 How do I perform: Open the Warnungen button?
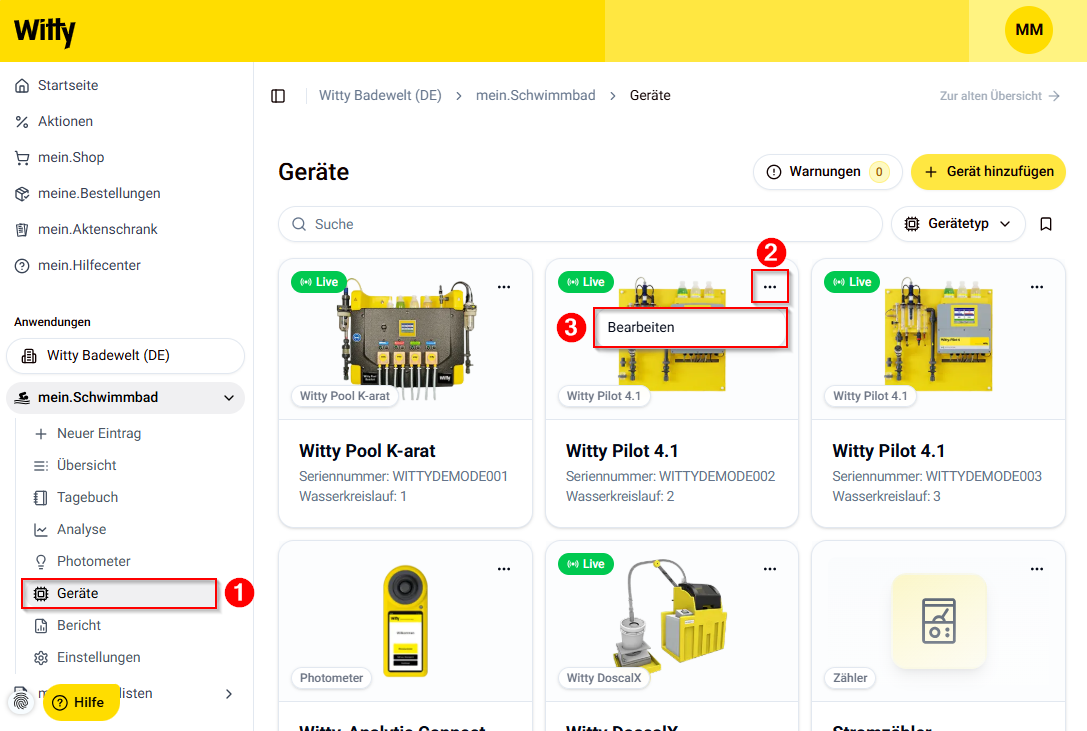click(828, 172)
